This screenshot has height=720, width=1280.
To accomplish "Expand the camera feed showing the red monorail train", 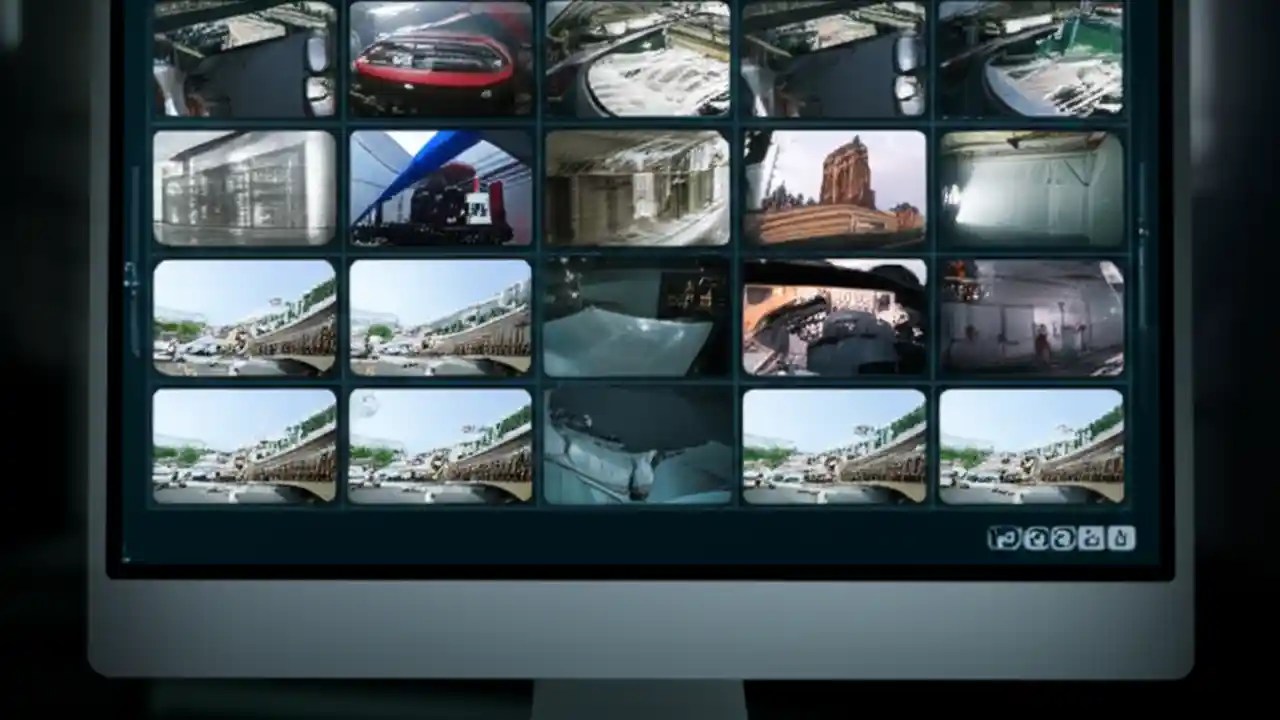I will (440, 57).
